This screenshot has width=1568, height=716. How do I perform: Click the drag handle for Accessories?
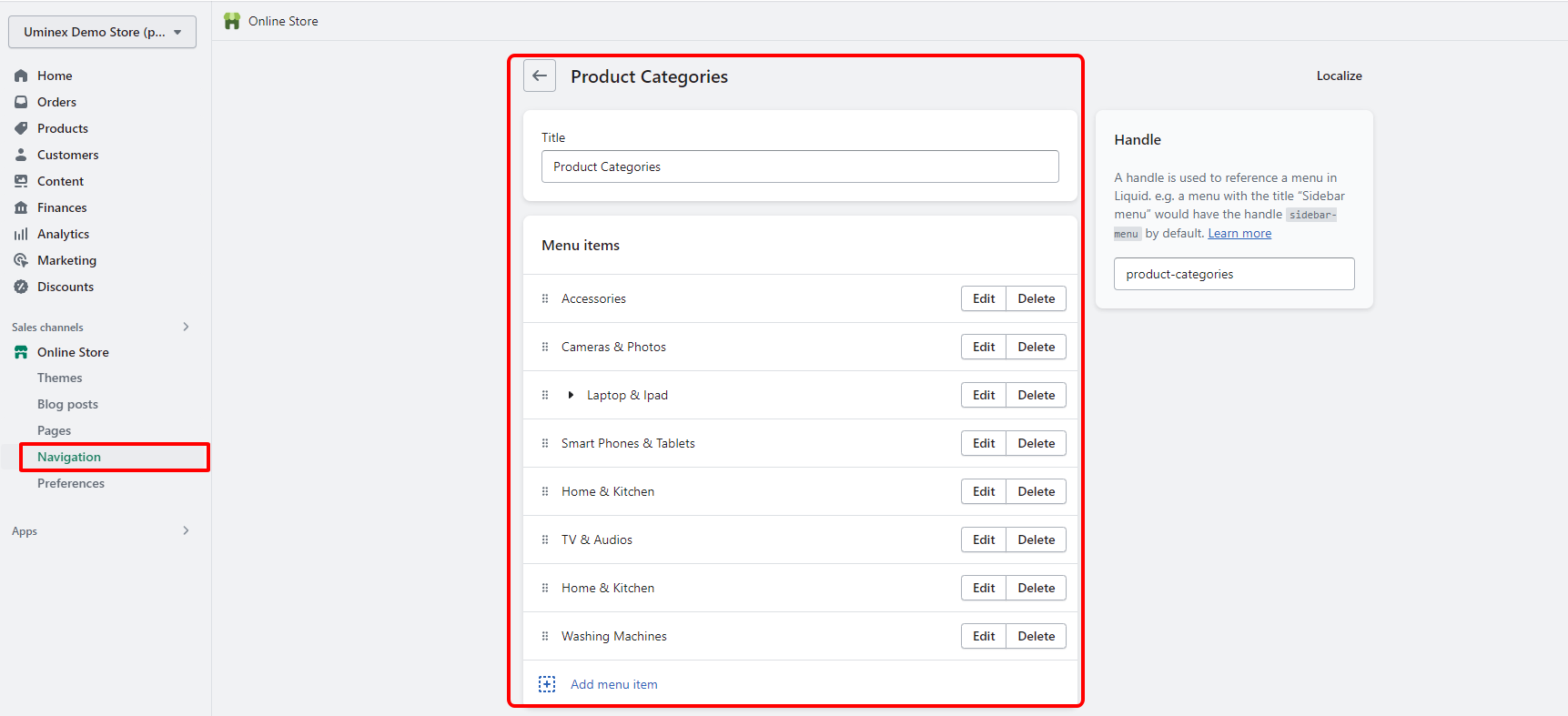(x=545, y=298)
